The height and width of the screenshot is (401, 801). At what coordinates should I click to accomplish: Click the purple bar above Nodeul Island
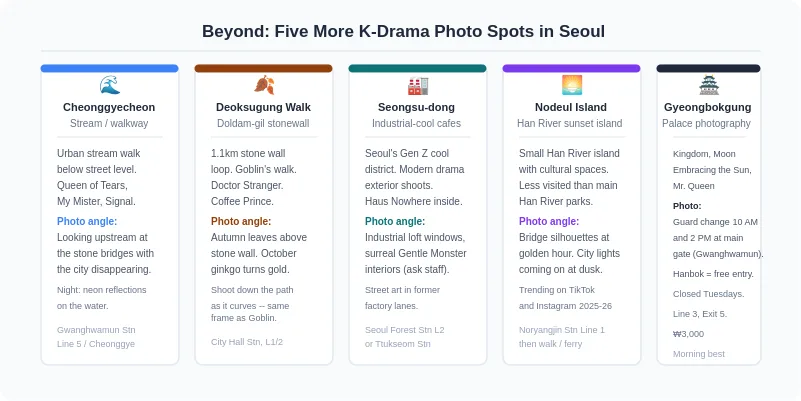[571, 68]
